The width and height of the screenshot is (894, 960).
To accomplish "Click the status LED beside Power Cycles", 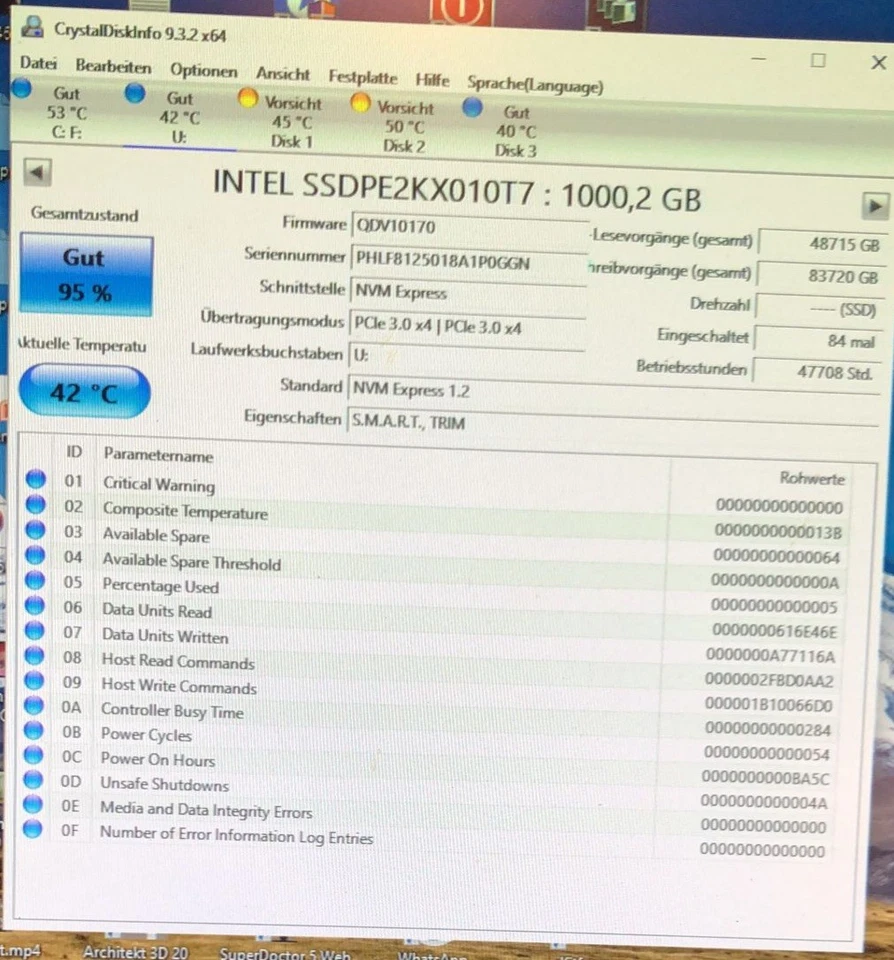I will (35, 731).
